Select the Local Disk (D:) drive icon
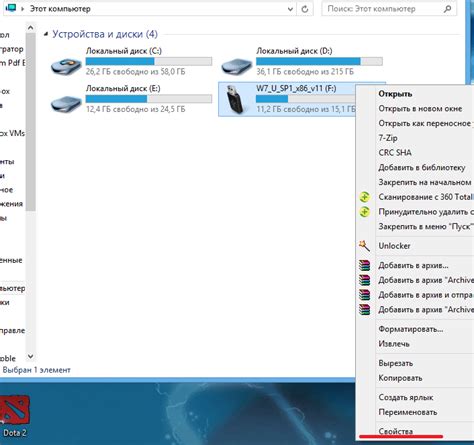Viewport: 474px width, 445px height. (236, 66)
